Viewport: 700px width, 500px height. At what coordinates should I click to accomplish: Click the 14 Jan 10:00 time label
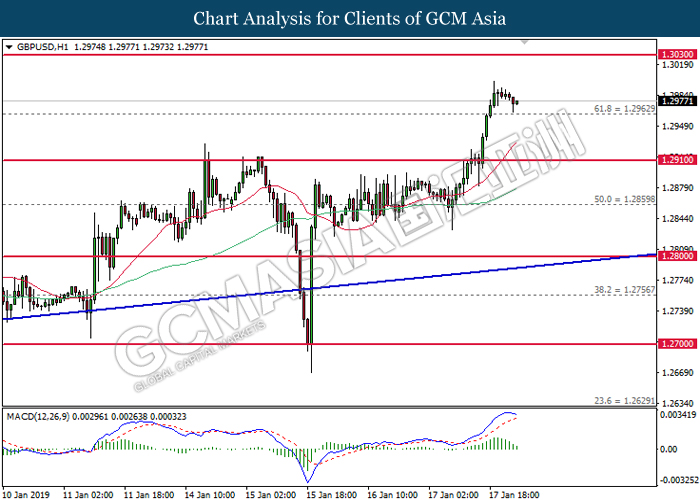(210, 495)
